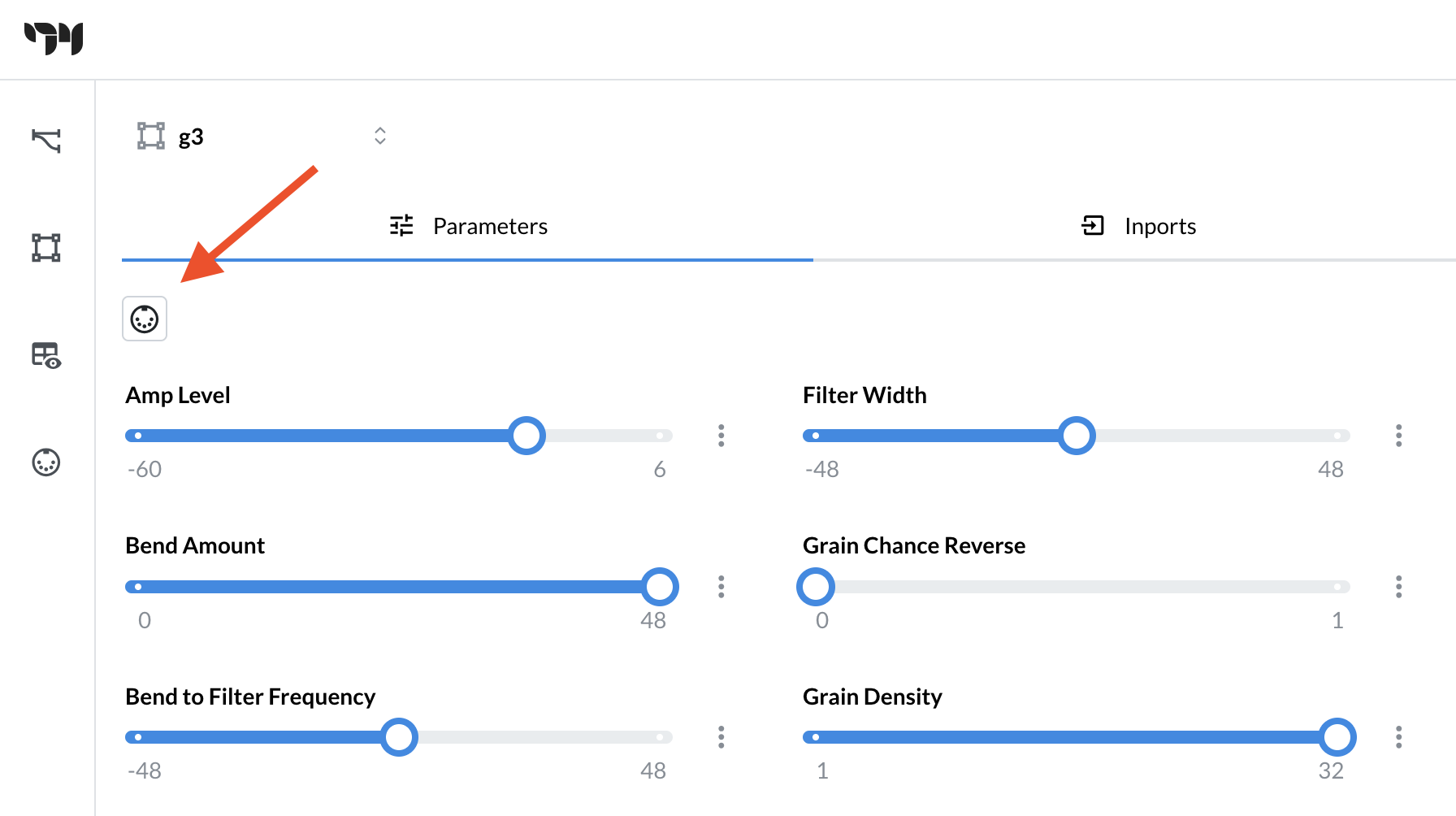Click the Bend to Filter Frequency label
The image size is (1456, 816).
tap(250, 697)
